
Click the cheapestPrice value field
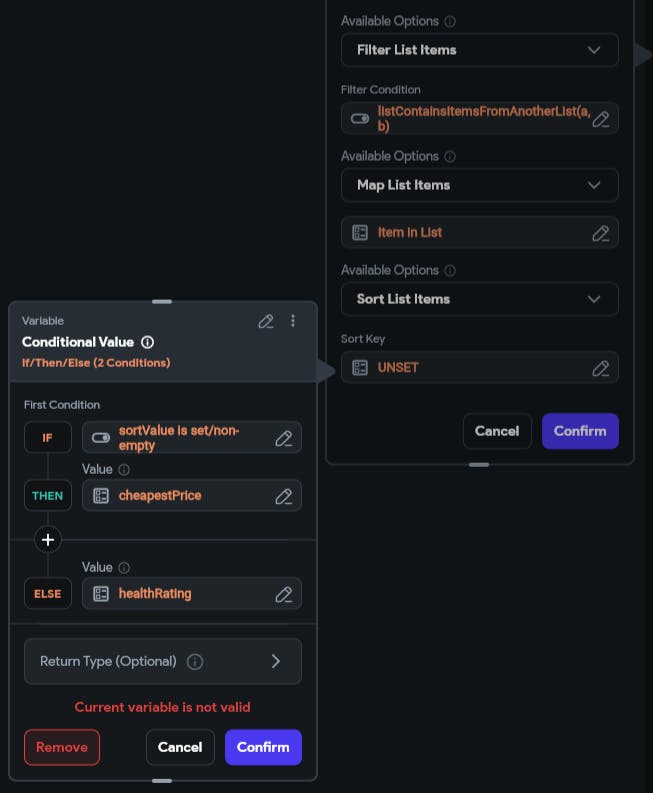coord(180,496)
